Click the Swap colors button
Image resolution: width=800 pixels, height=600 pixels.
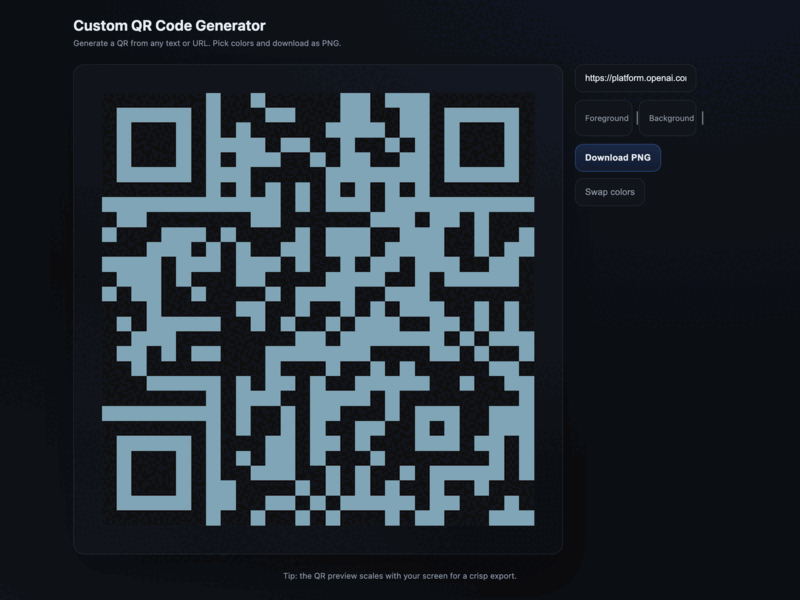610,192
